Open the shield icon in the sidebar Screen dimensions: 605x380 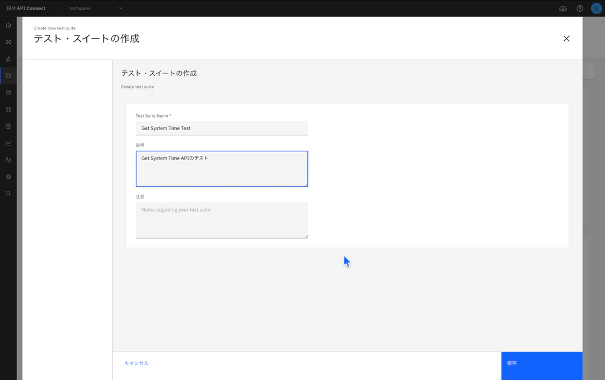coord(8,93)
